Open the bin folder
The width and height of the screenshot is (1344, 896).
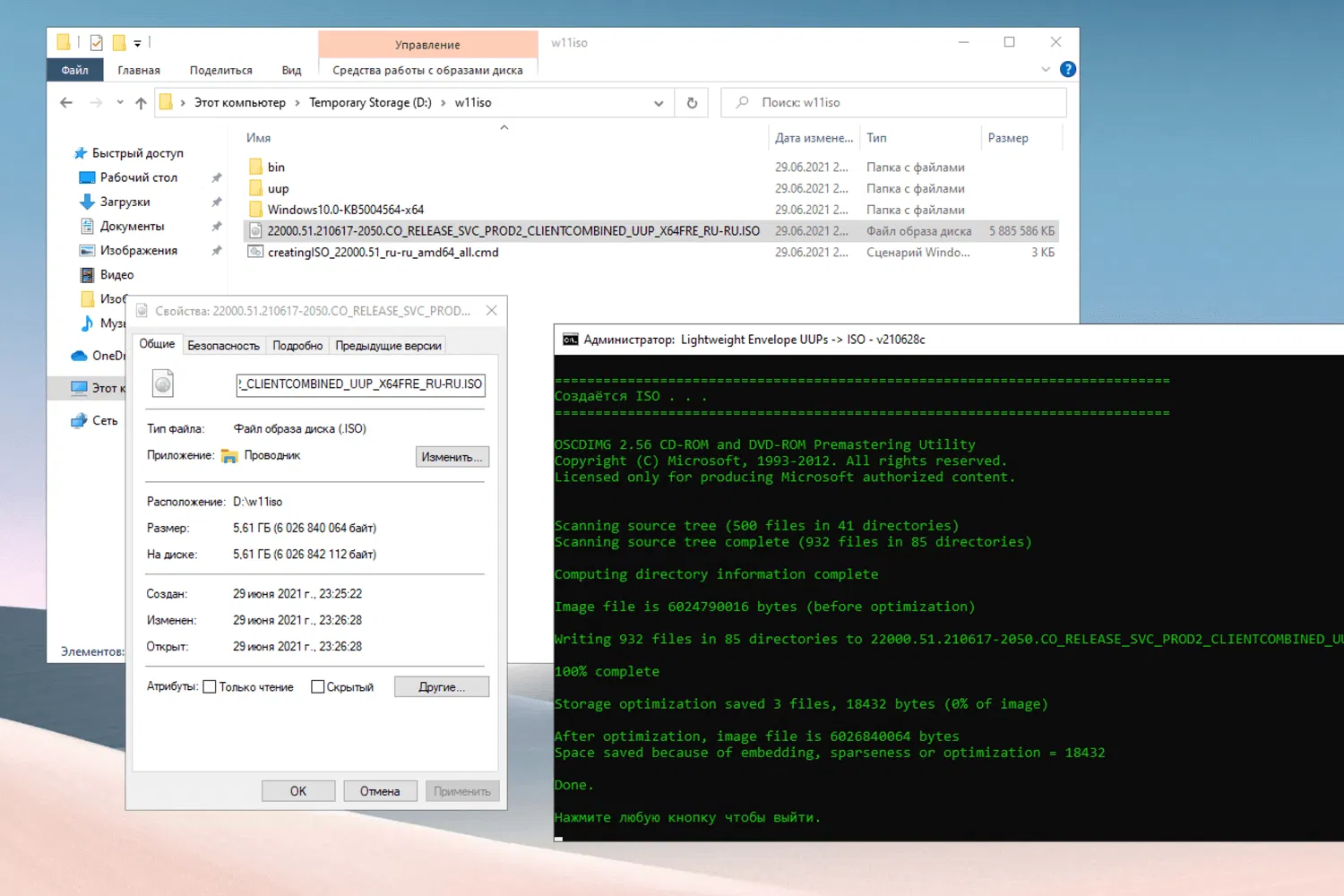tap(277, 167)
